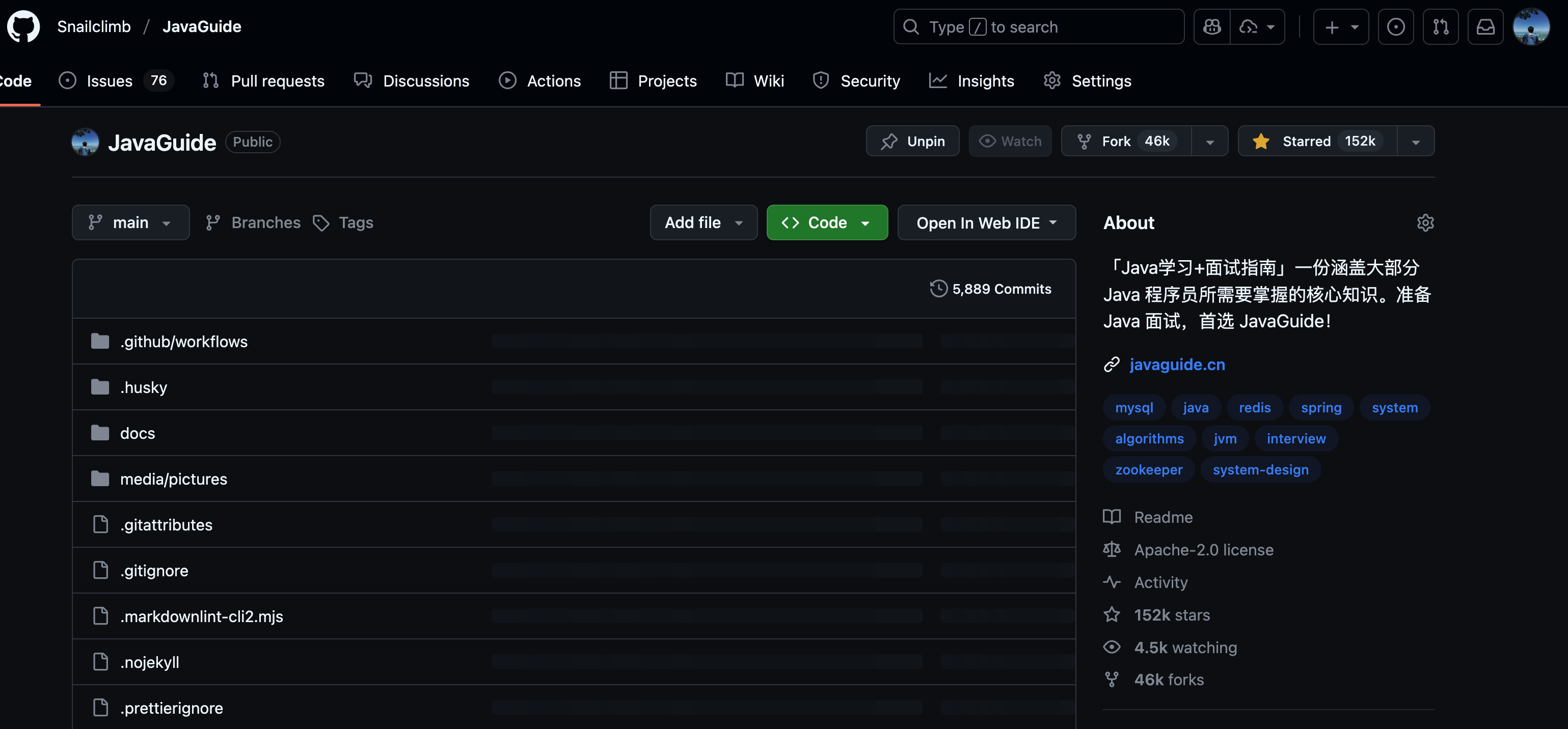The image size is (1568, 729).
Task: Switch to the Pull requests tab
Action: [x=263, y=81]
